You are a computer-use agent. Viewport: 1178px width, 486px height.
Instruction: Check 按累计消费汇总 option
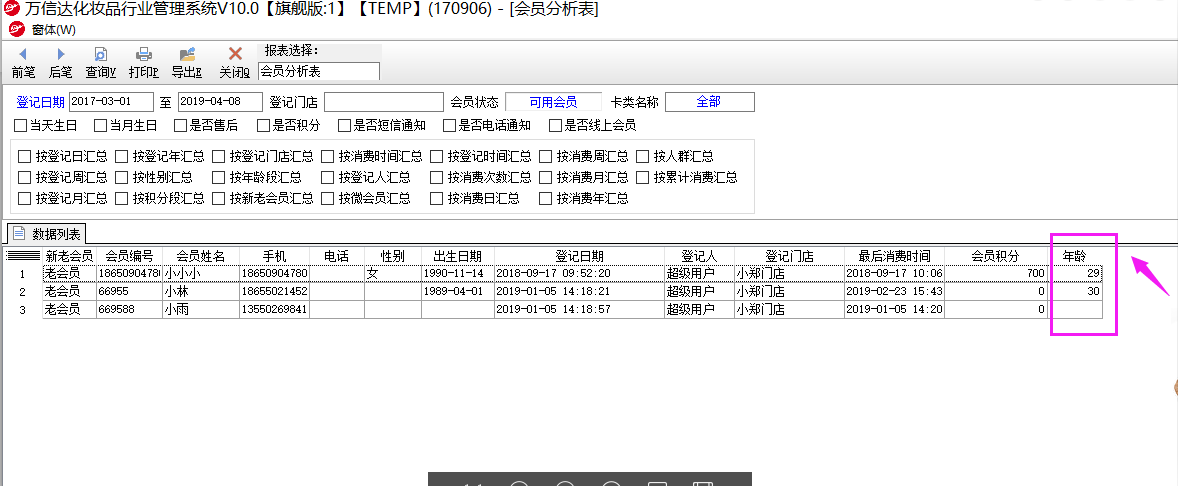click(642, 177)
